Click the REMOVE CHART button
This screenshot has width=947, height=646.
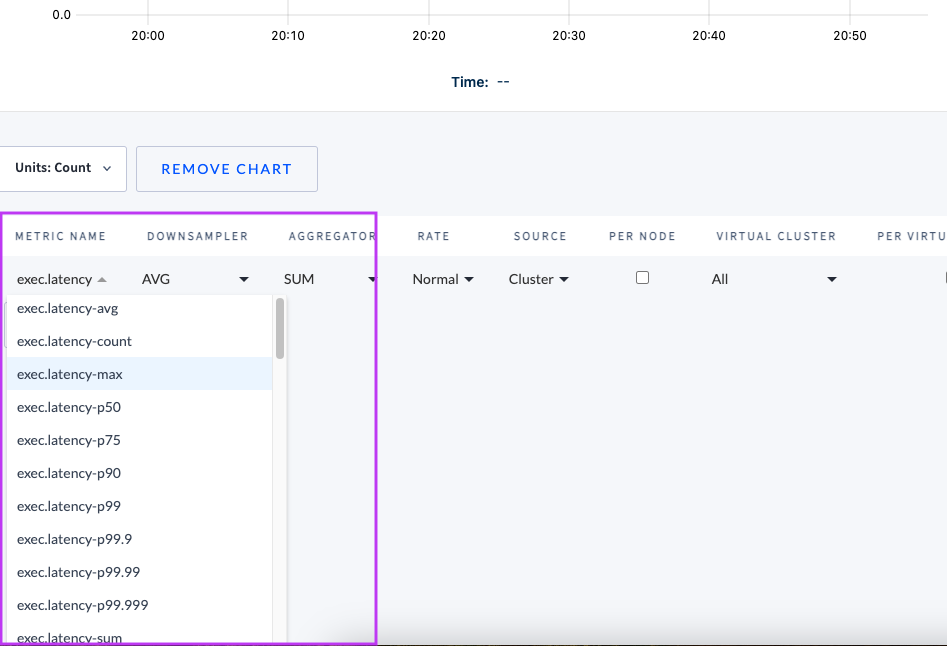coord(226,168)
